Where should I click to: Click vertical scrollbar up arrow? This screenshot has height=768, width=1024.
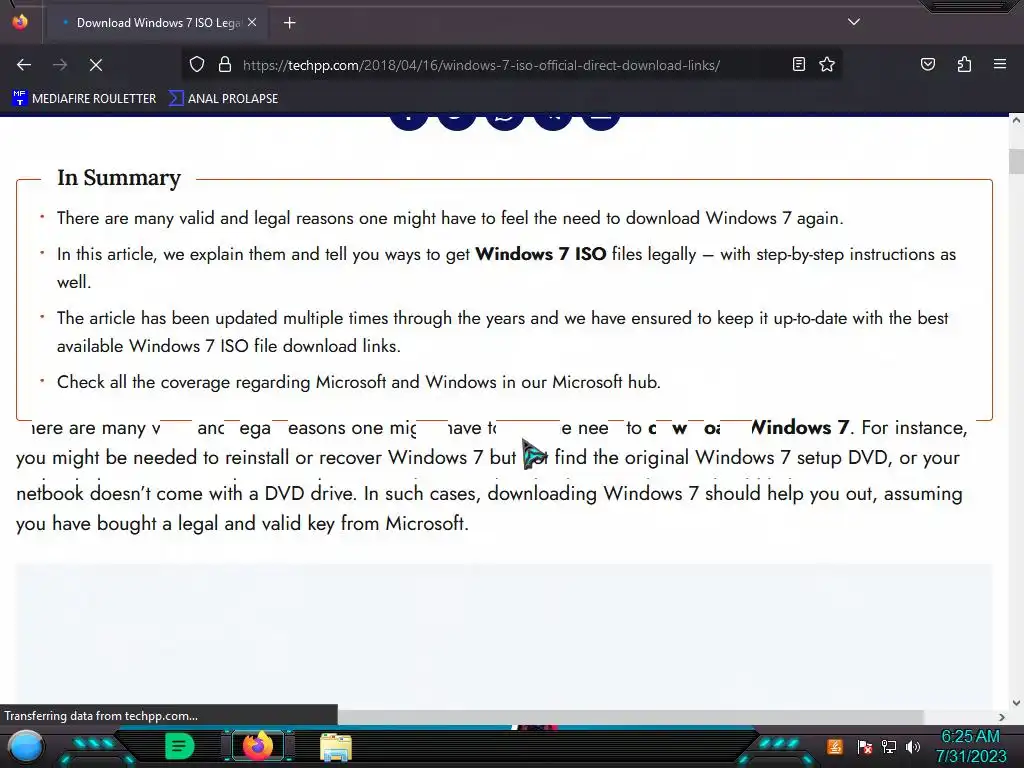1016,120
